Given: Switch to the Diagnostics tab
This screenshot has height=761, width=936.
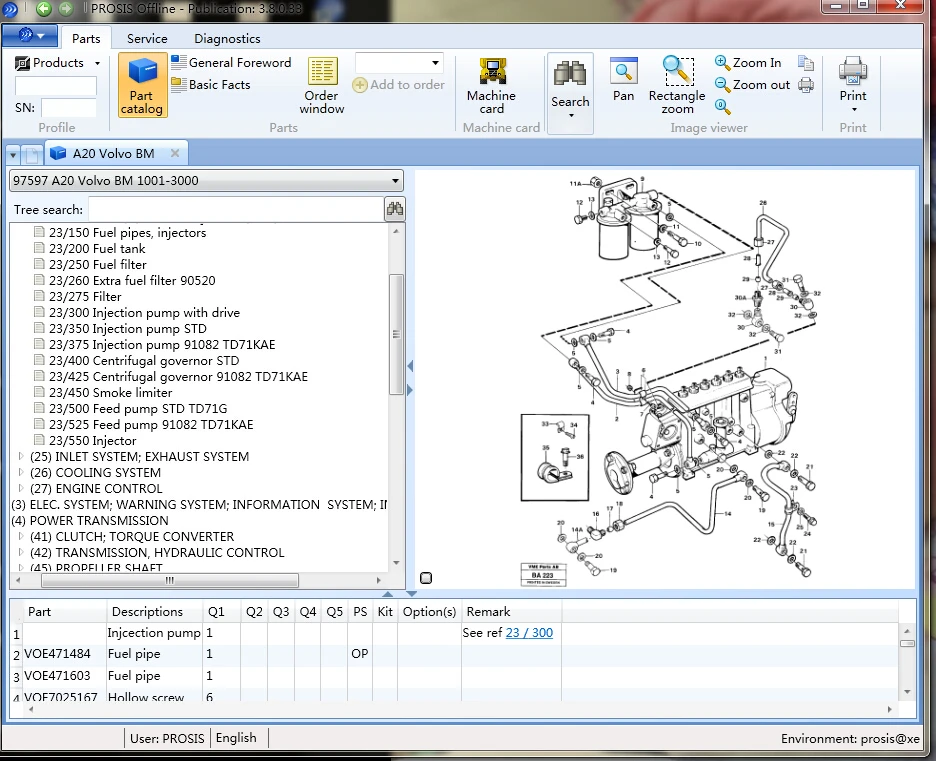Looking at the screenshot, I should 227,38.
